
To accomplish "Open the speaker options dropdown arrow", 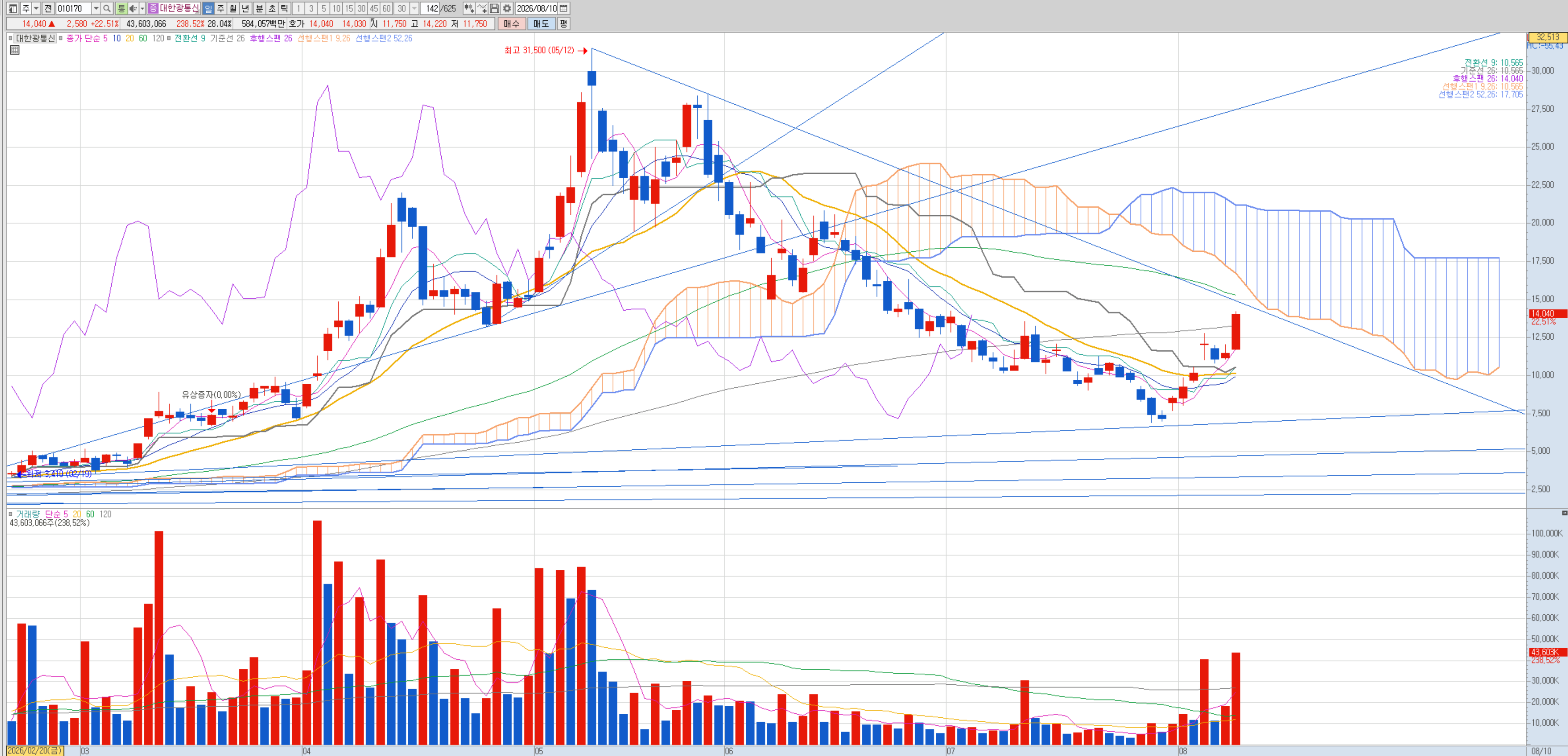I will [x=143, y=8].
